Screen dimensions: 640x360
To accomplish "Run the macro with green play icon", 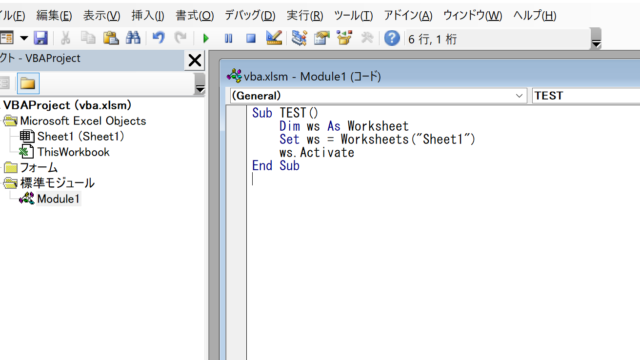I will coord(206,39).
